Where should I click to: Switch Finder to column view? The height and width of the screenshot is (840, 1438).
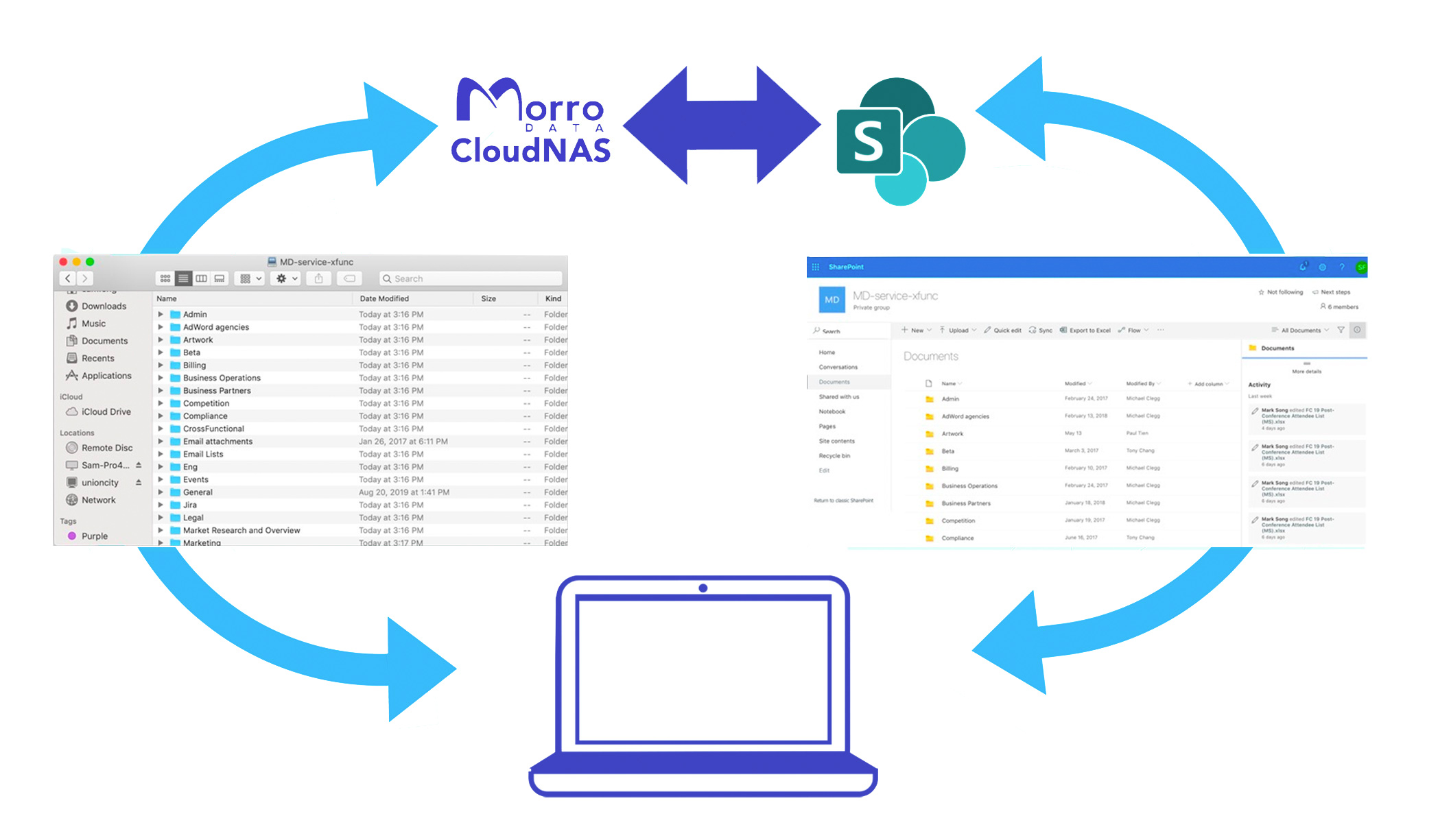coord(201,278)
